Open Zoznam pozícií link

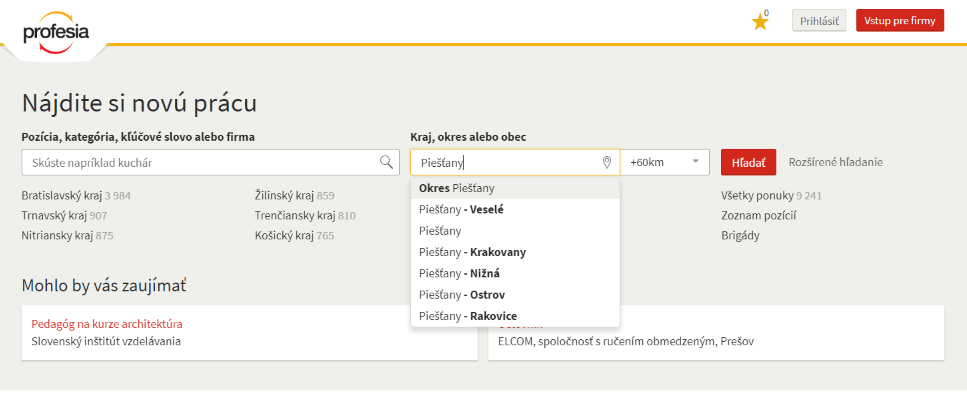[761, 216]
